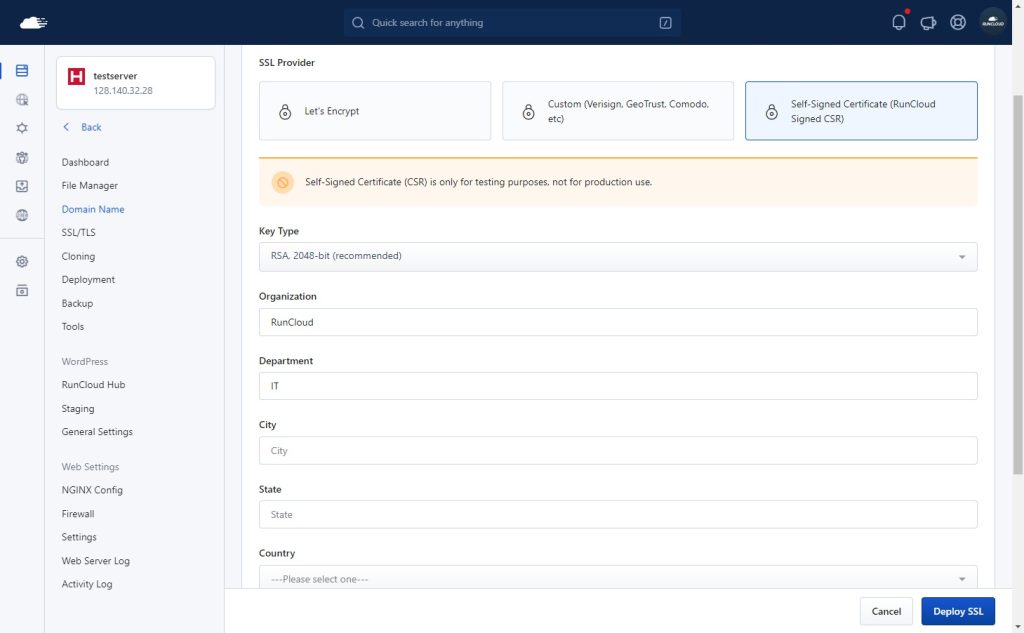Viewport: 1024px width, 633px height.
Task: Open the Key Type dropdown
Action: tap(620, 257)
